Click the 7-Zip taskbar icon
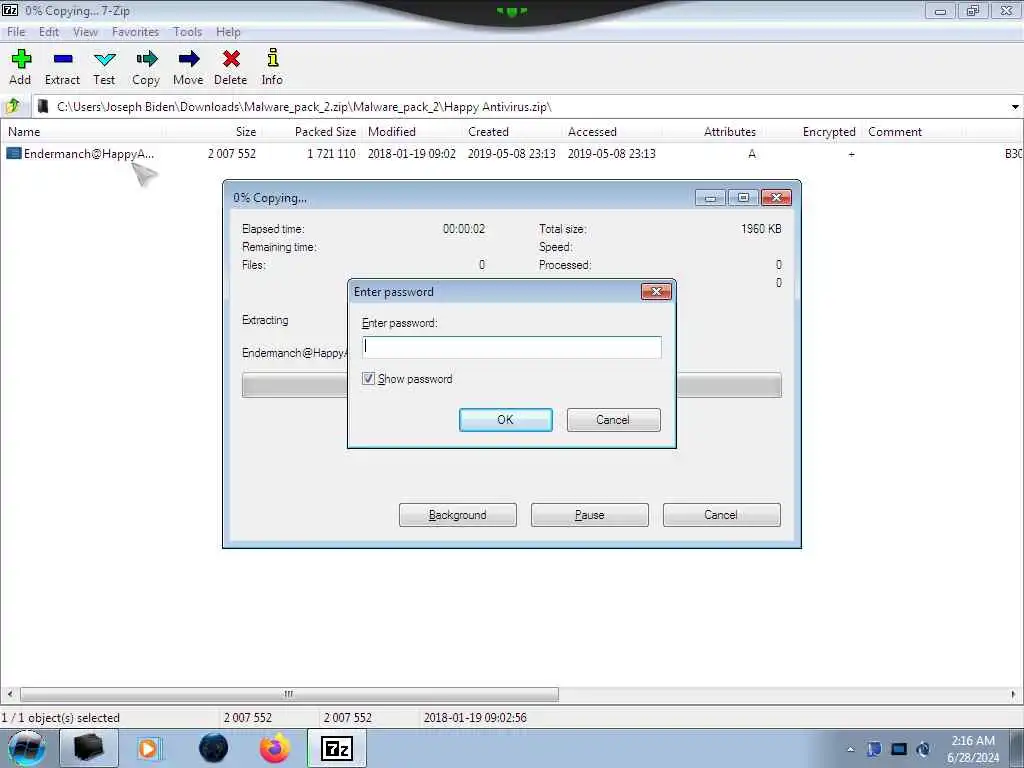1024x768 pixels. (337, 749)
